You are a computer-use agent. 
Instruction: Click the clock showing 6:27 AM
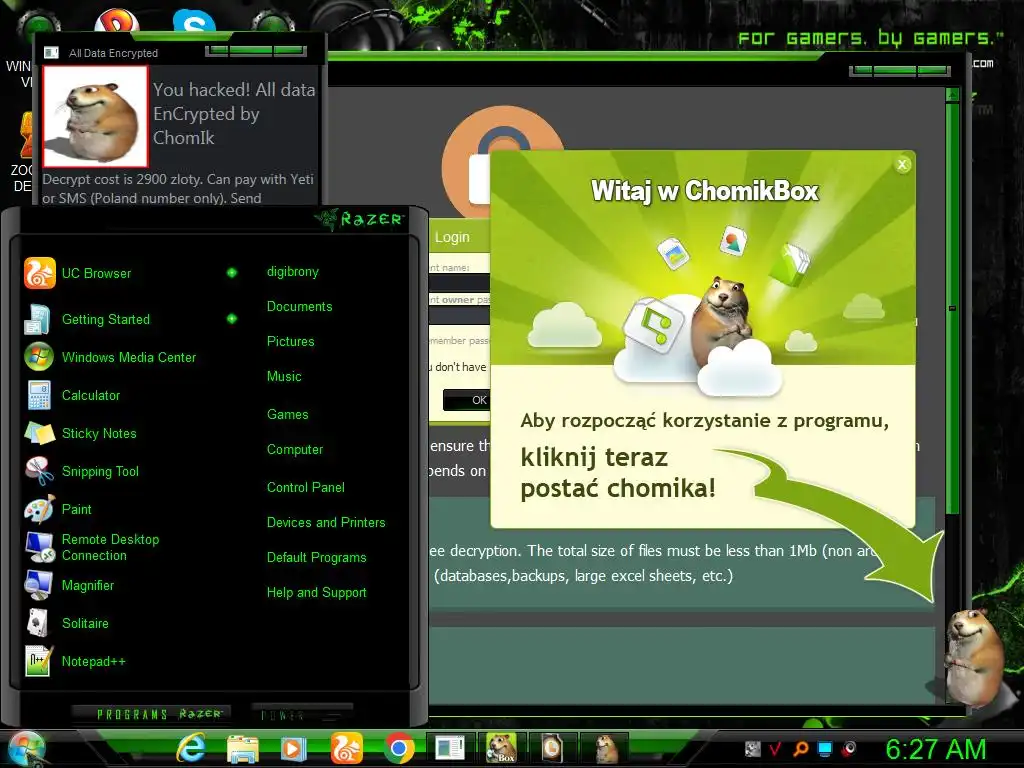pyautogui.click(x=935, y=749)
